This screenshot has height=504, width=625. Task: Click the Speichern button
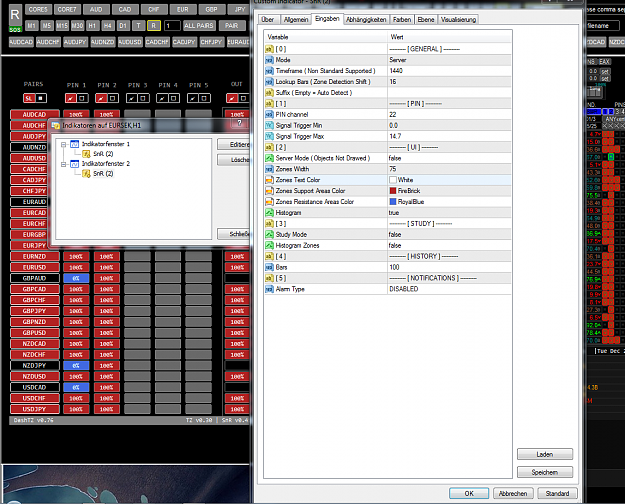tap(545, 472)
